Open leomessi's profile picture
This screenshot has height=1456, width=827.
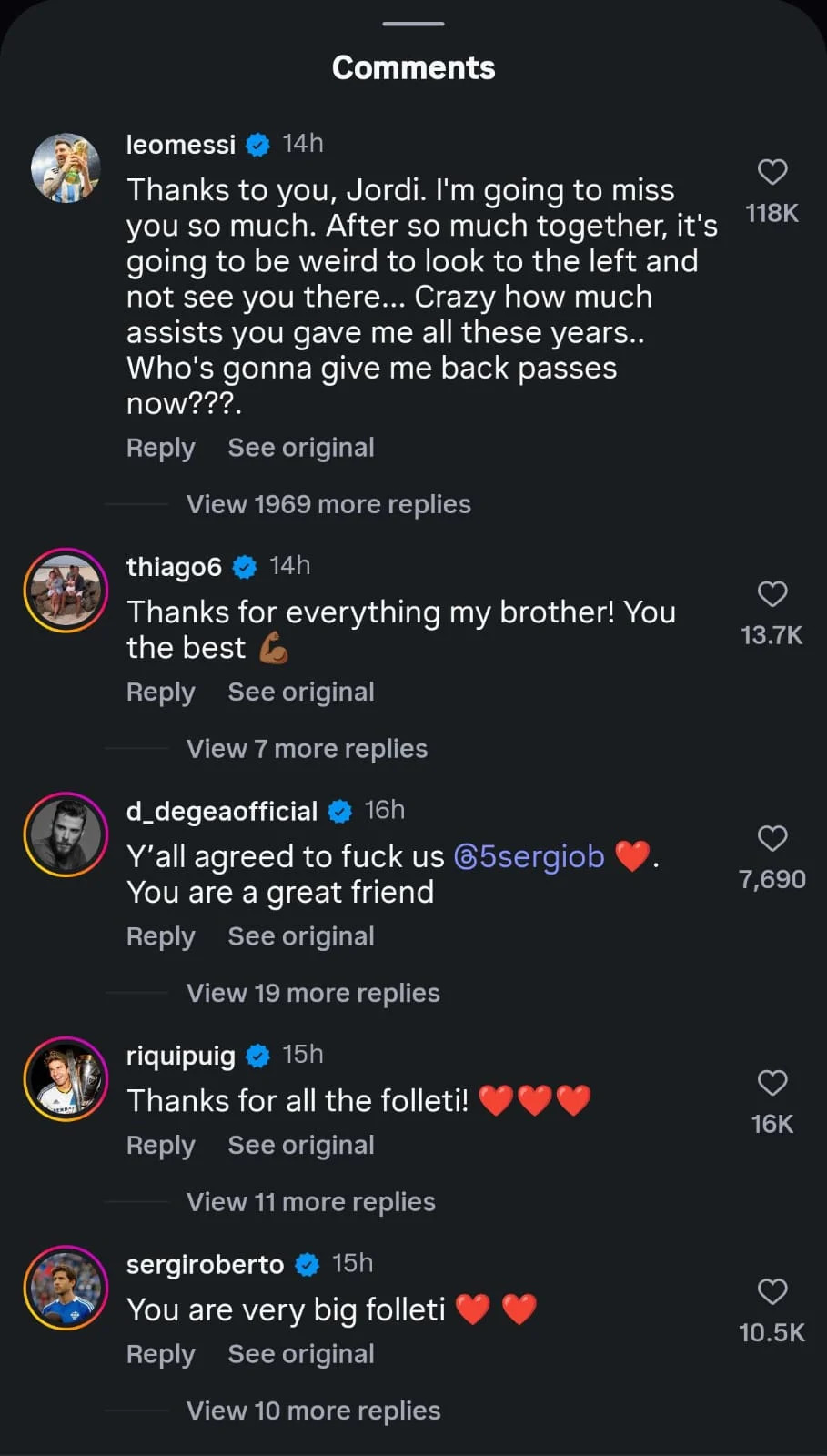click(66, 168)
